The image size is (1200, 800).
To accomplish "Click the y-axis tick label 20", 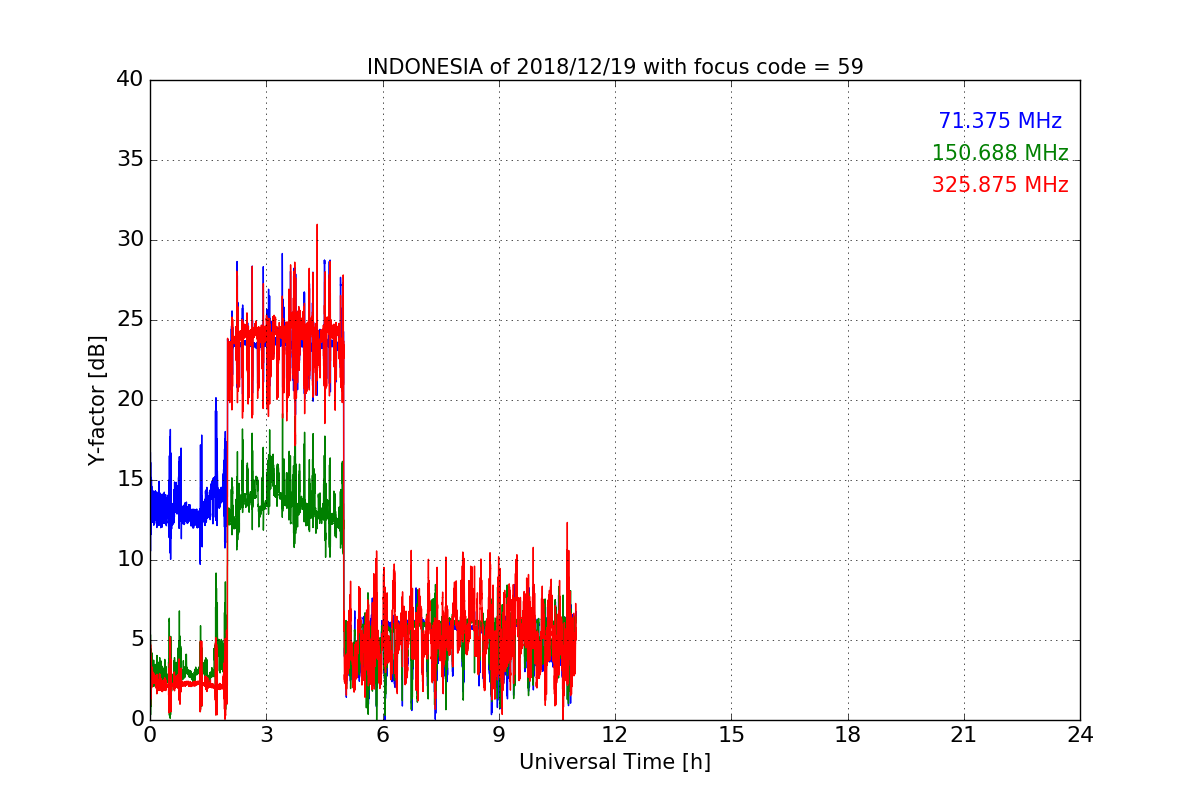I will tap(130, 400).
